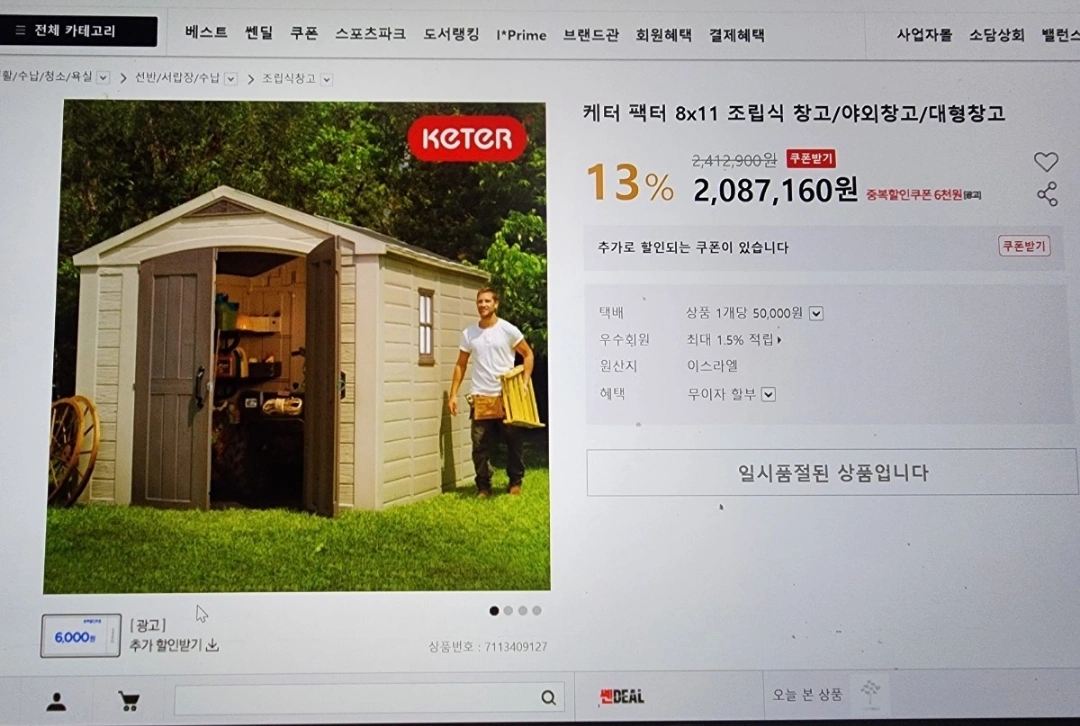Select the first image carousel dot
Image resolution: width=1080 pixels, height=726 pixels.
point(494,611)
